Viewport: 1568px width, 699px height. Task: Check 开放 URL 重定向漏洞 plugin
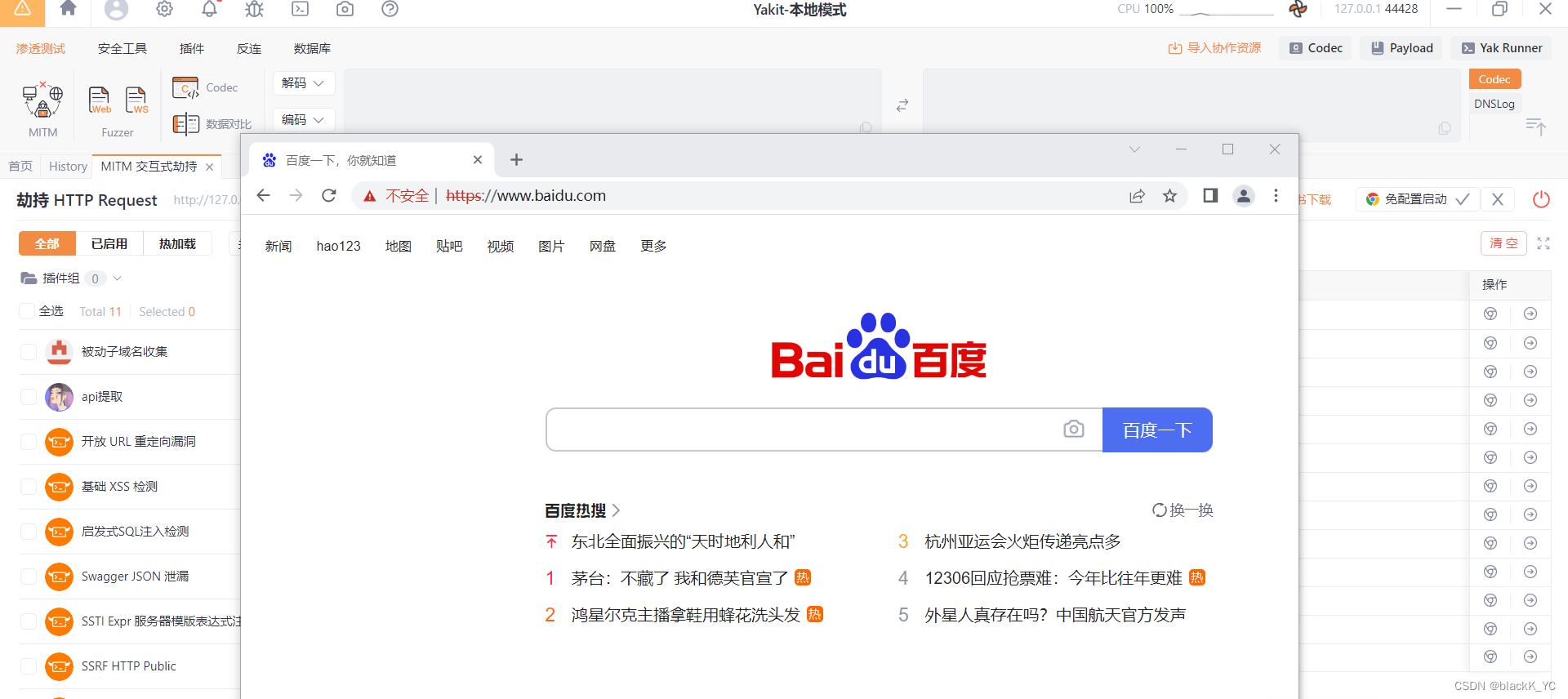[x=29, y=442]
